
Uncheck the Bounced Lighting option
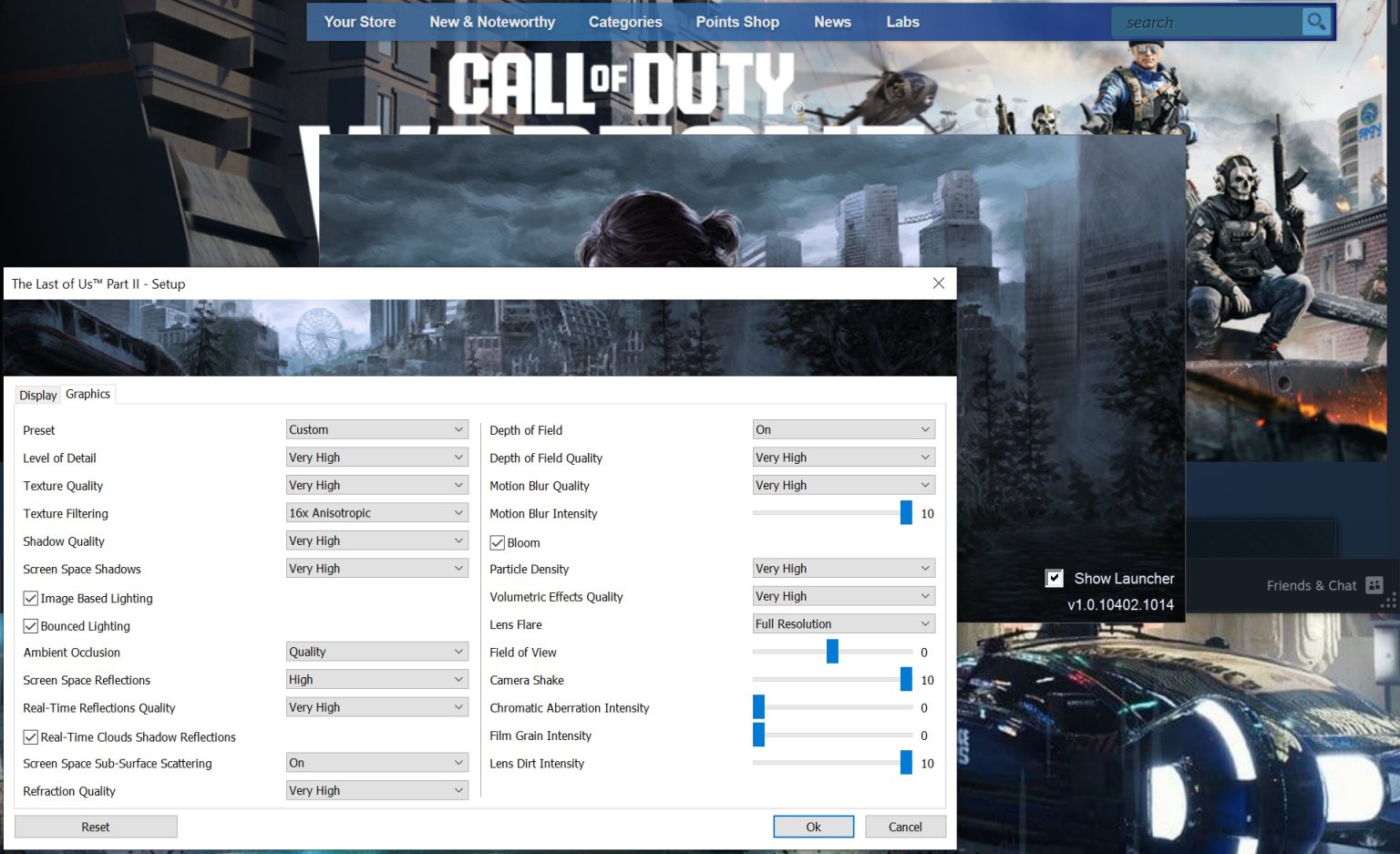(x=31, y=626)
